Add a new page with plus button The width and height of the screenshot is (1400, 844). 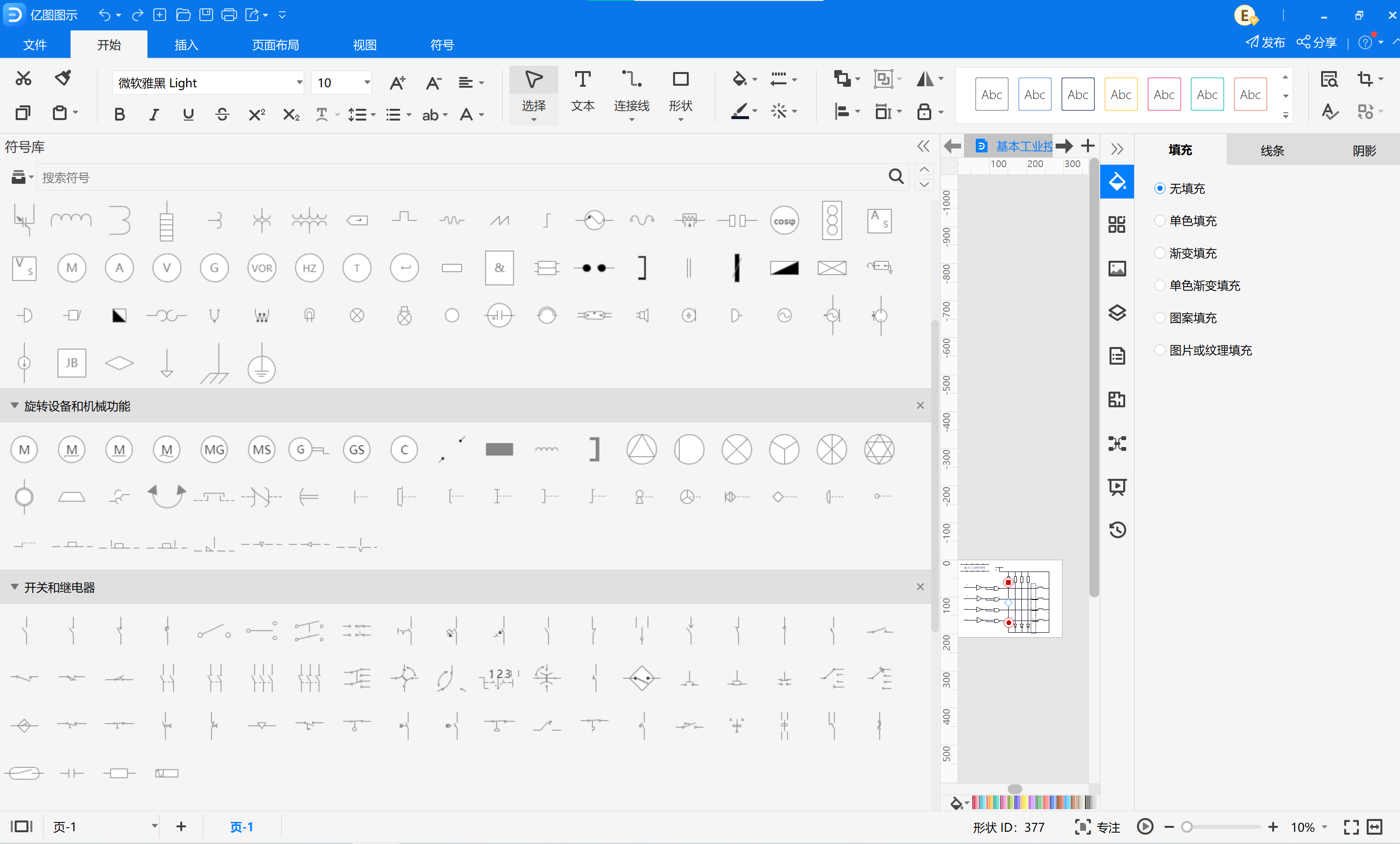click(181, 826)
